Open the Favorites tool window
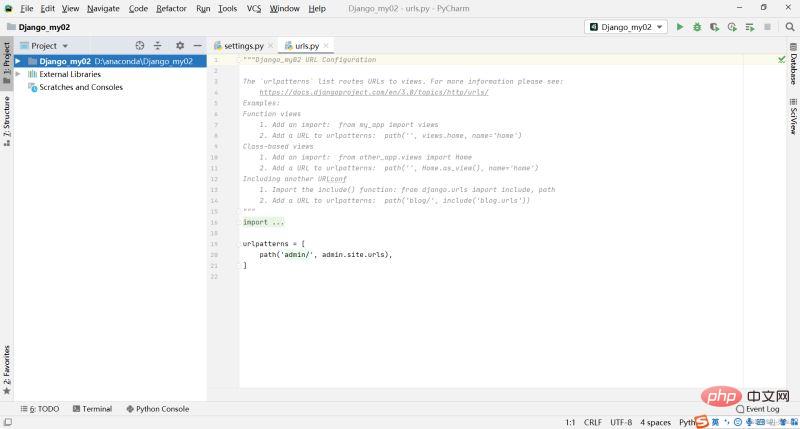Viewport: 800px width, 429px height. click(x=7, y=370)
